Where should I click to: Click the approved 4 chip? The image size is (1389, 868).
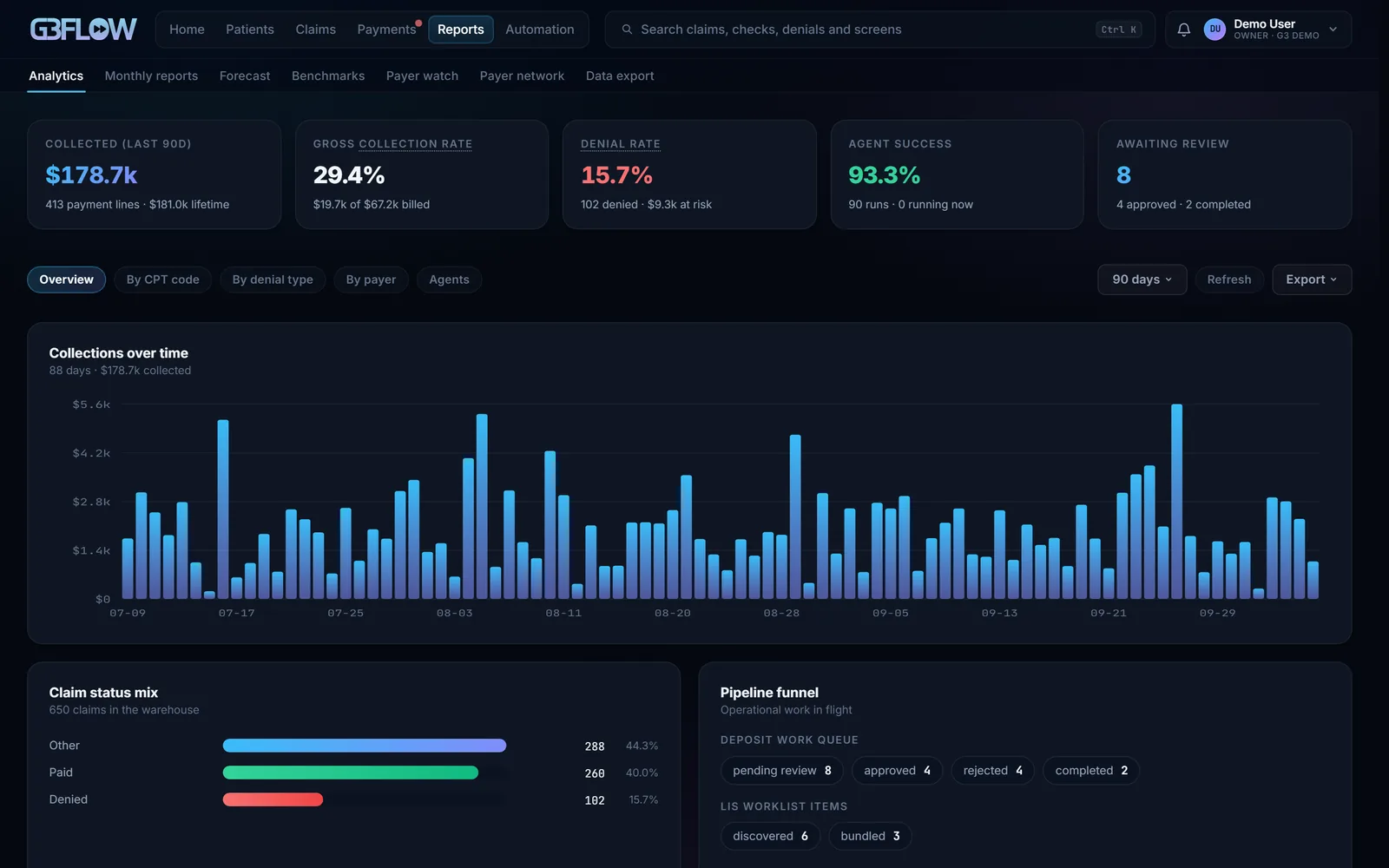(x=898, y=771)
